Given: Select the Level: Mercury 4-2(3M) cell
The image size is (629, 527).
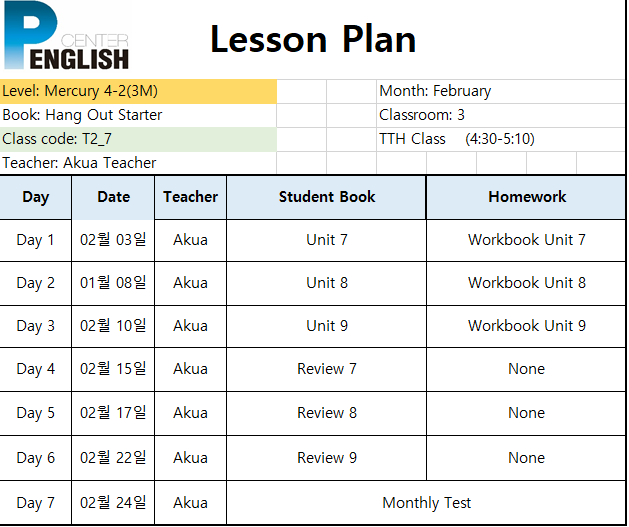Looking at the screenshot, I should [138, 91].
